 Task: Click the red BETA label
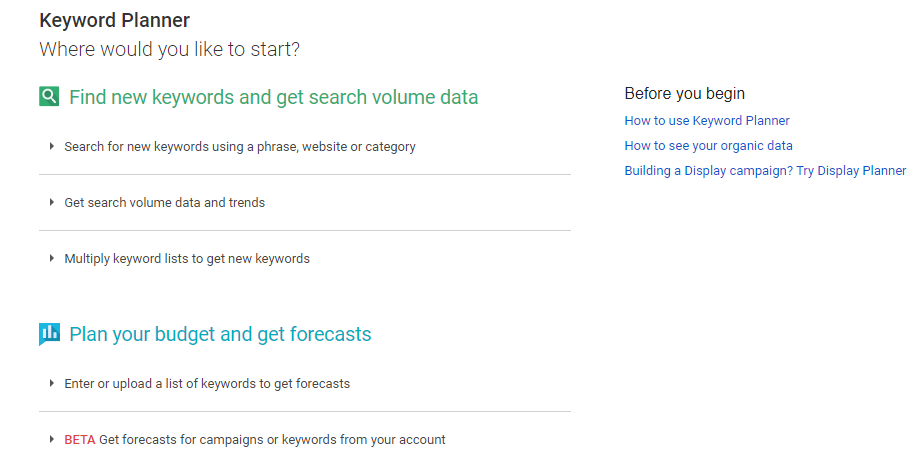(79, 440)
